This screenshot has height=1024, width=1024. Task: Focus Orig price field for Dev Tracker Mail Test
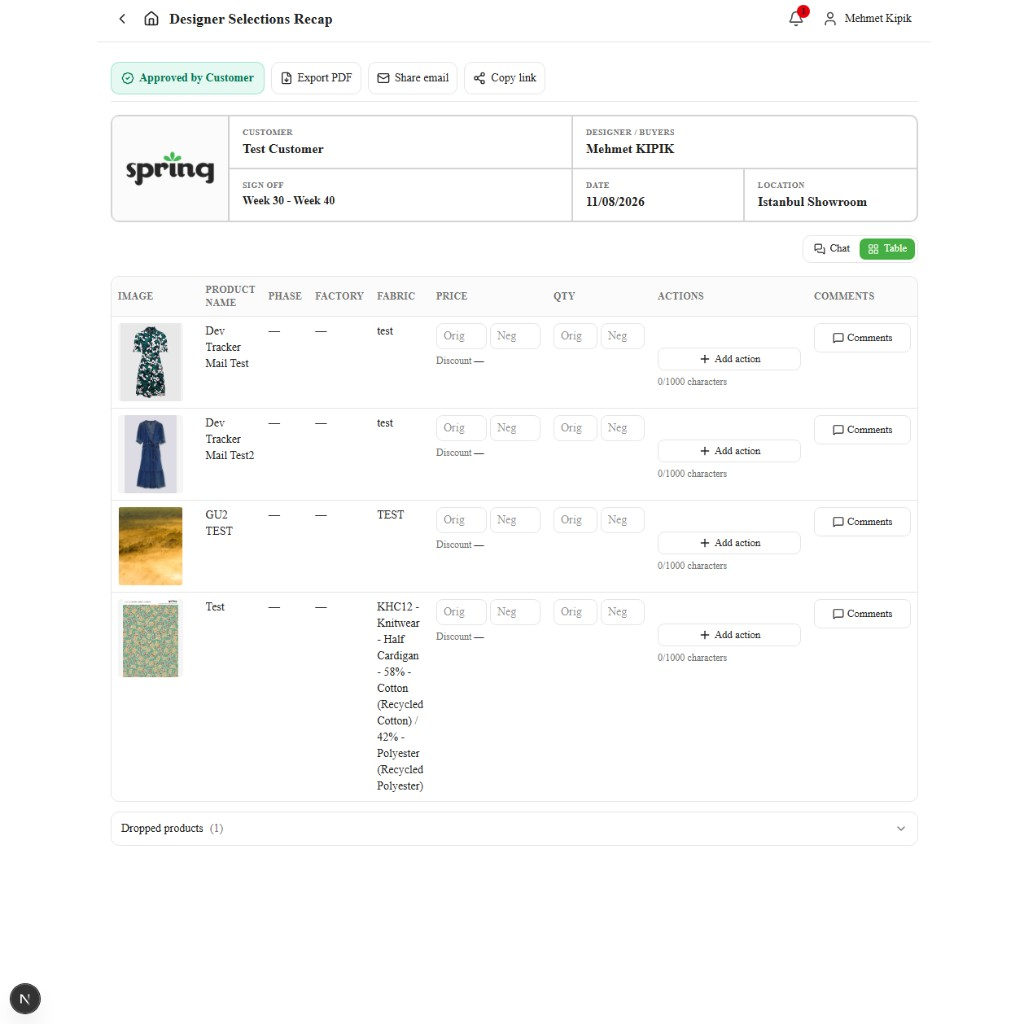pyautogui.click(x=461, y=336)
